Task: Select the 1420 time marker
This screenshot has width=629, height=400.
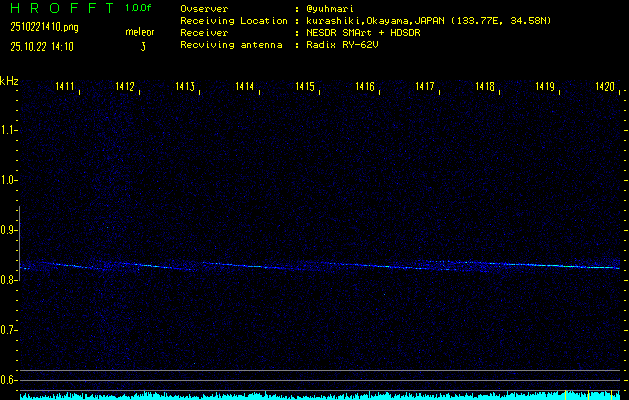Action: 604,88
